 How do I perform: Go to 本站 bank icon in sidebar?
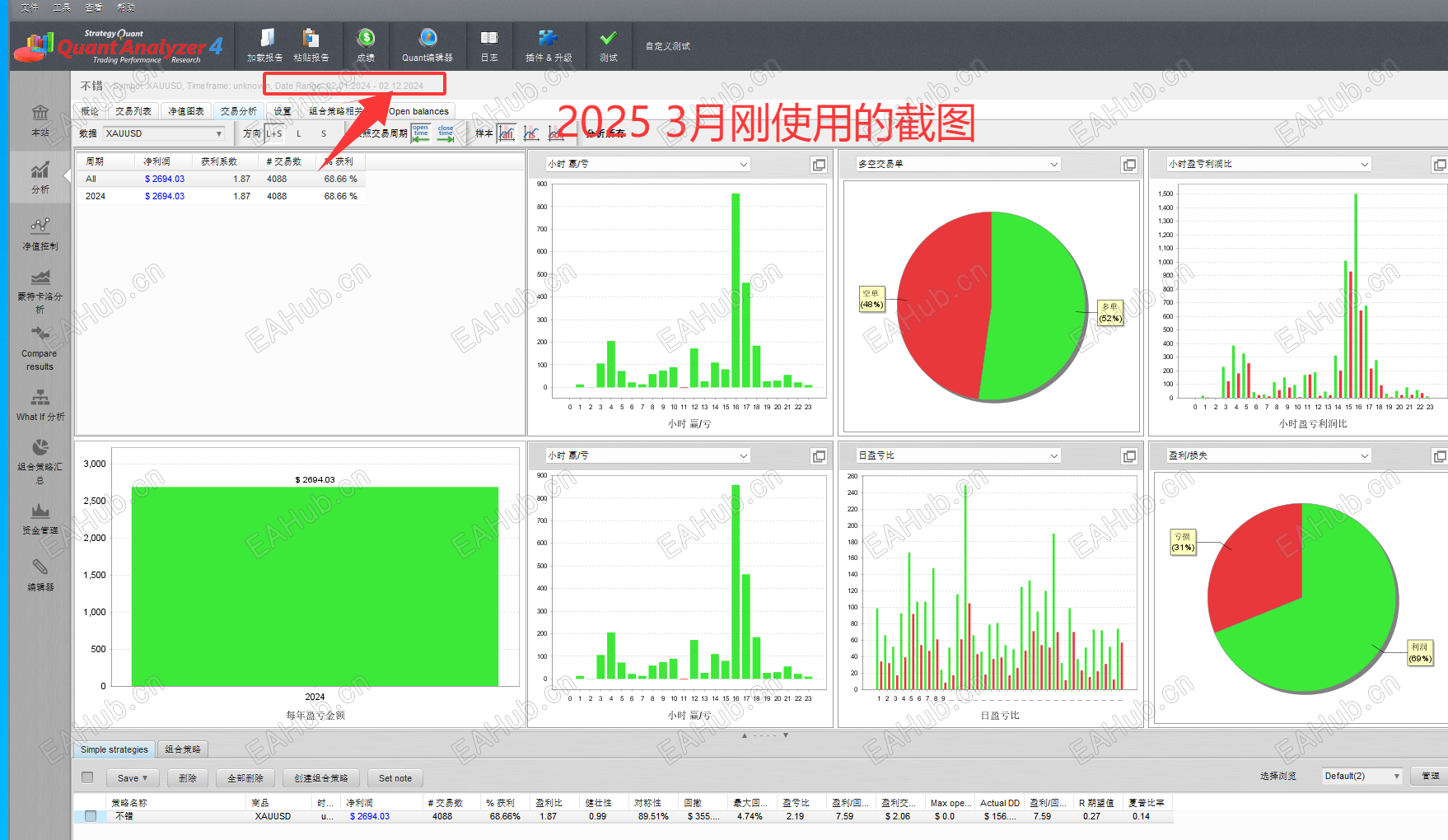click(40, 112)
